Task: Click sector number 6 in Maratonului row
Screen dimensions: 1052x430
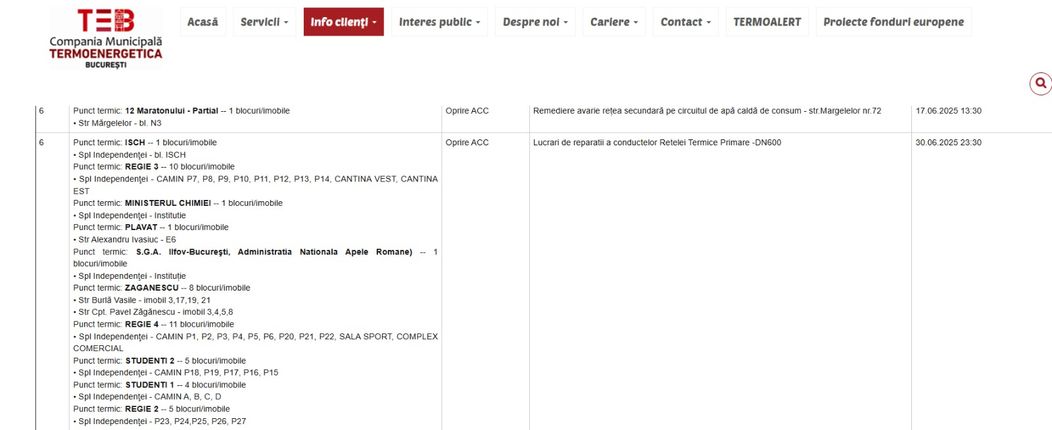Action: coord(41,111)
